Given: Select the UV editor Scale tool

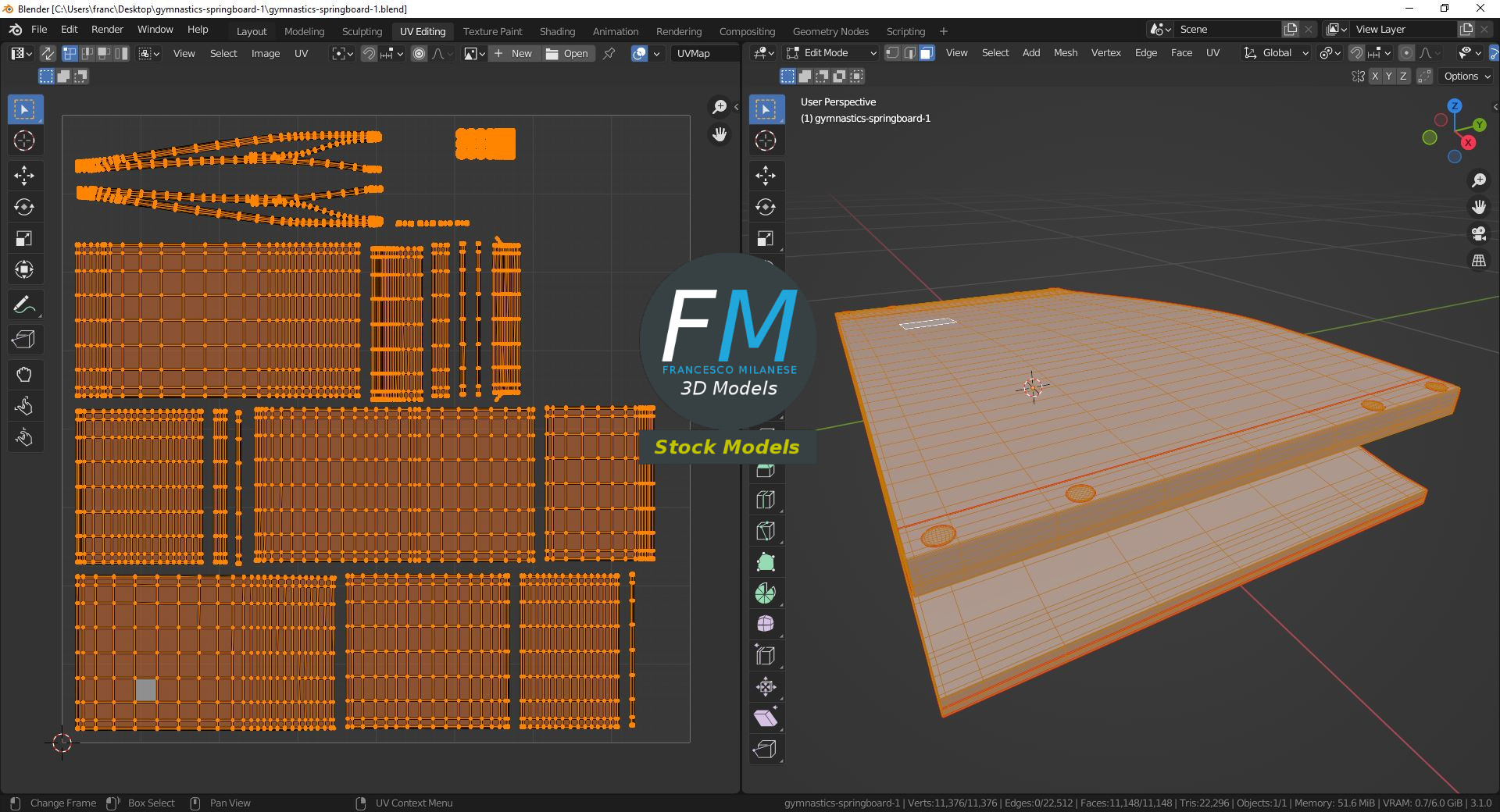Looking at the screenshot, I should pyautogui.click(x=25, y=238).
